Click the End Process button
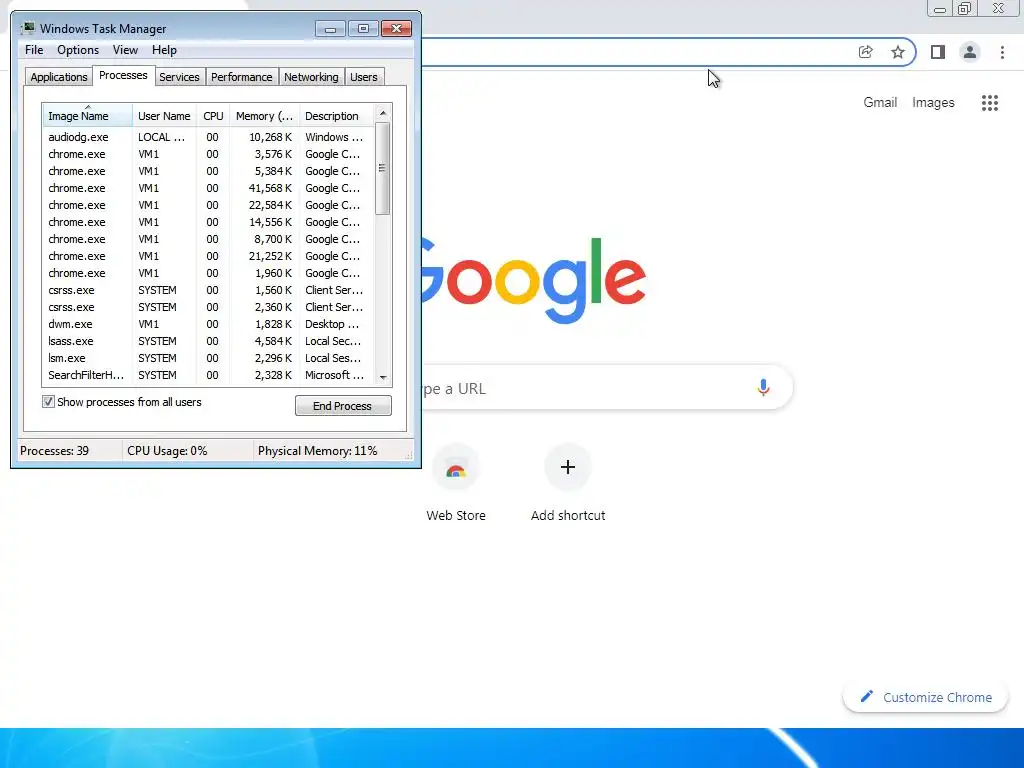 tap(343, 406)
